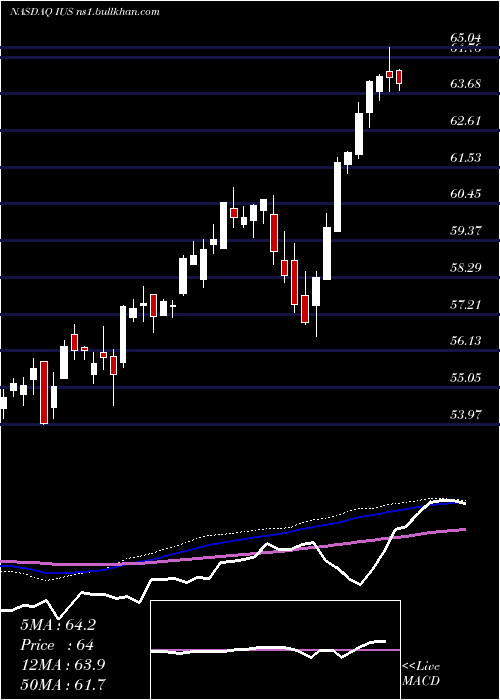Viewport: 500px width, 700px height.
Task: Click the 62.61 price level label
Action: (x=466, y=121)
